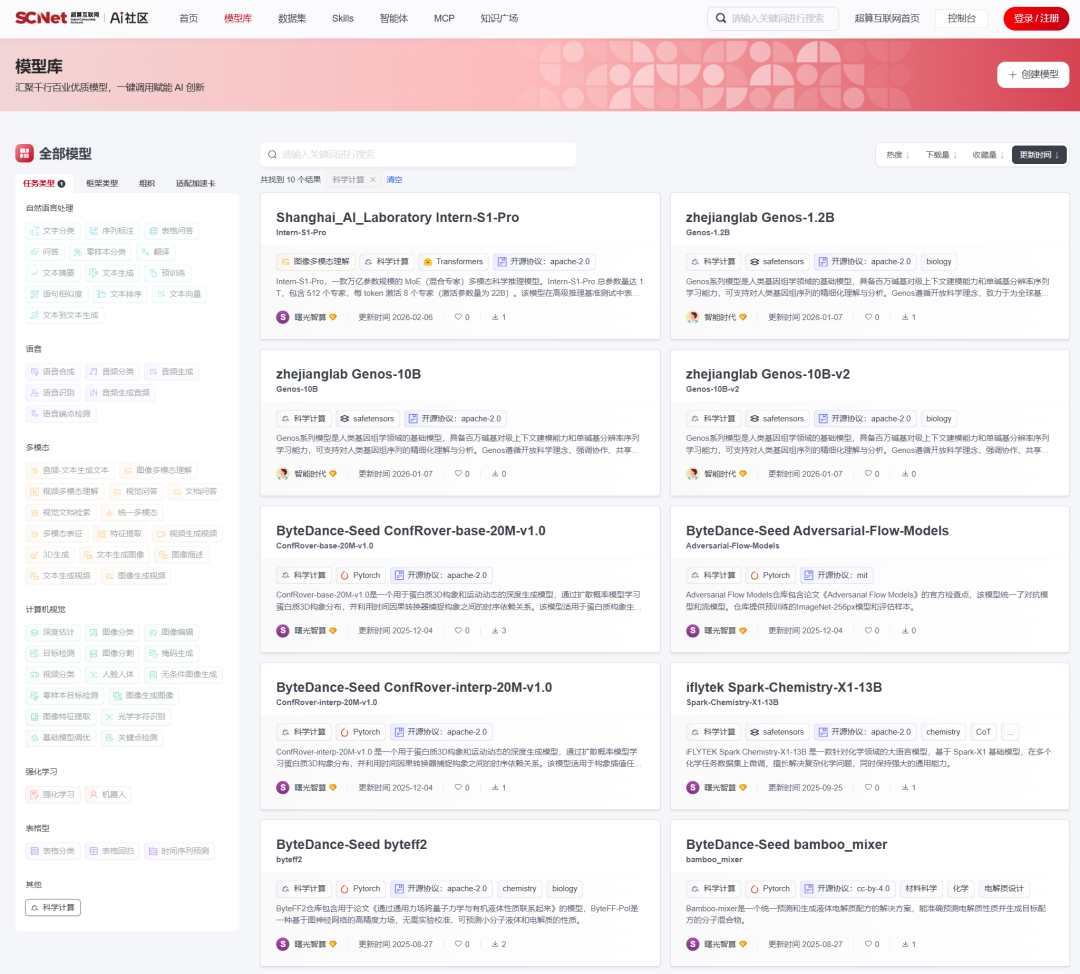Click verified badge on Adversarial-Flow-Models publisher

(x=743, y=631)
